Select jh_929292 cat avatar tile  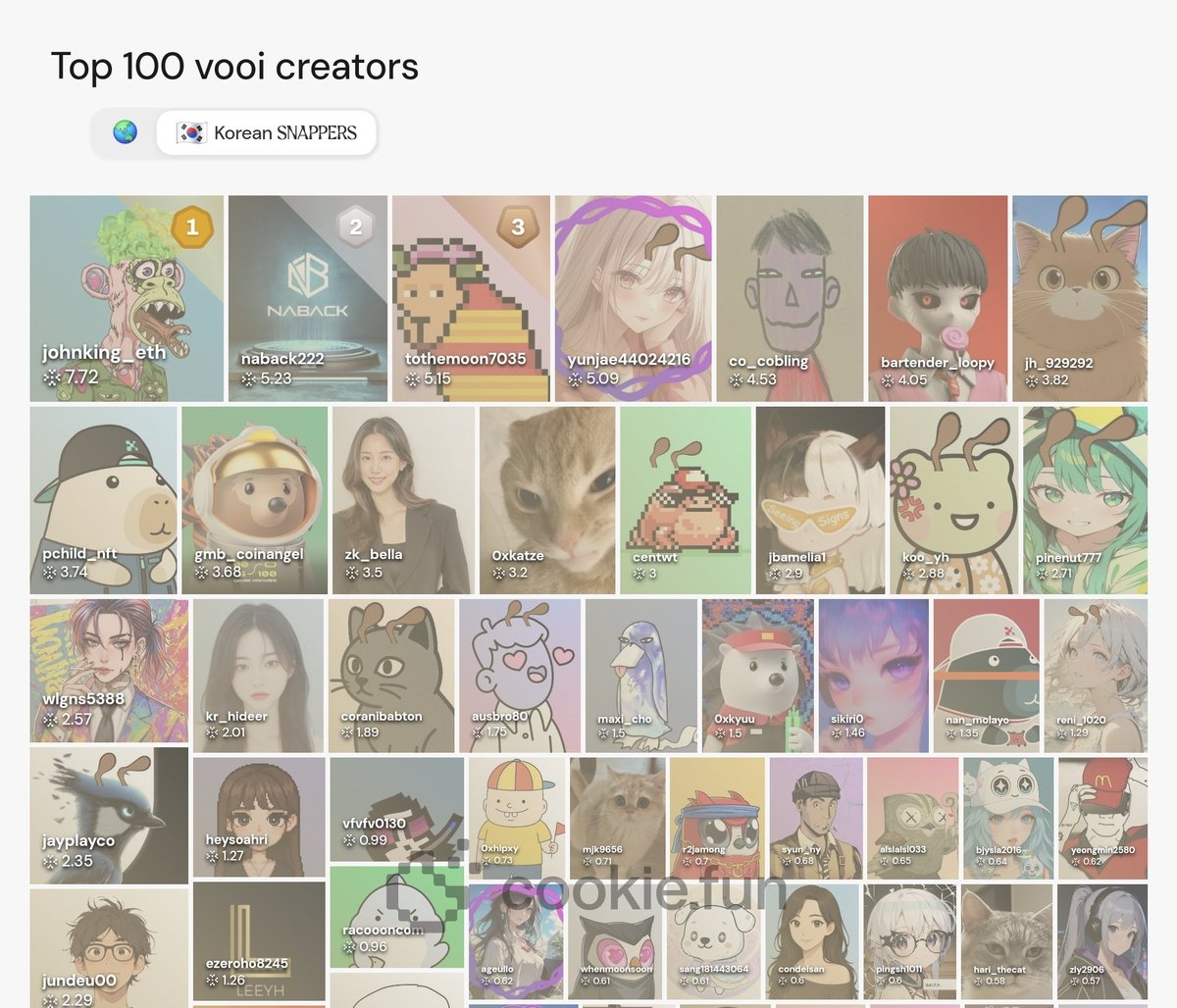tap(1079, 299)
